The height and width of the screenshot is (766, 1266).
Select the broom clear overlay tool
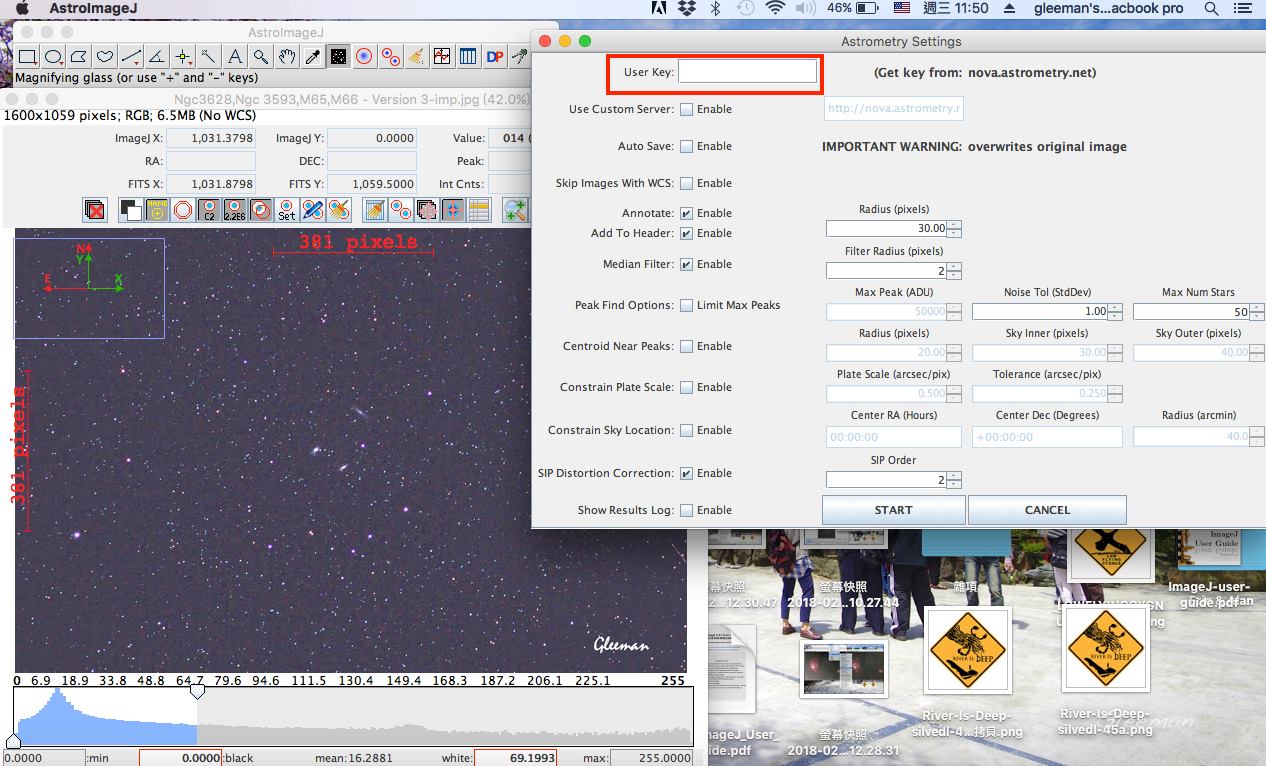416,57
